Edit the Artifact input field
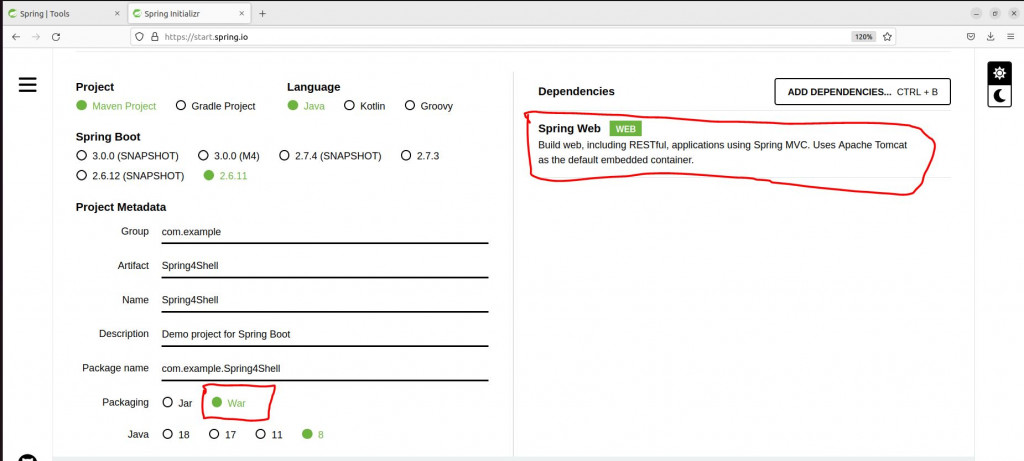Viewport: 1024px width, 461px height. tap(325, 266)
